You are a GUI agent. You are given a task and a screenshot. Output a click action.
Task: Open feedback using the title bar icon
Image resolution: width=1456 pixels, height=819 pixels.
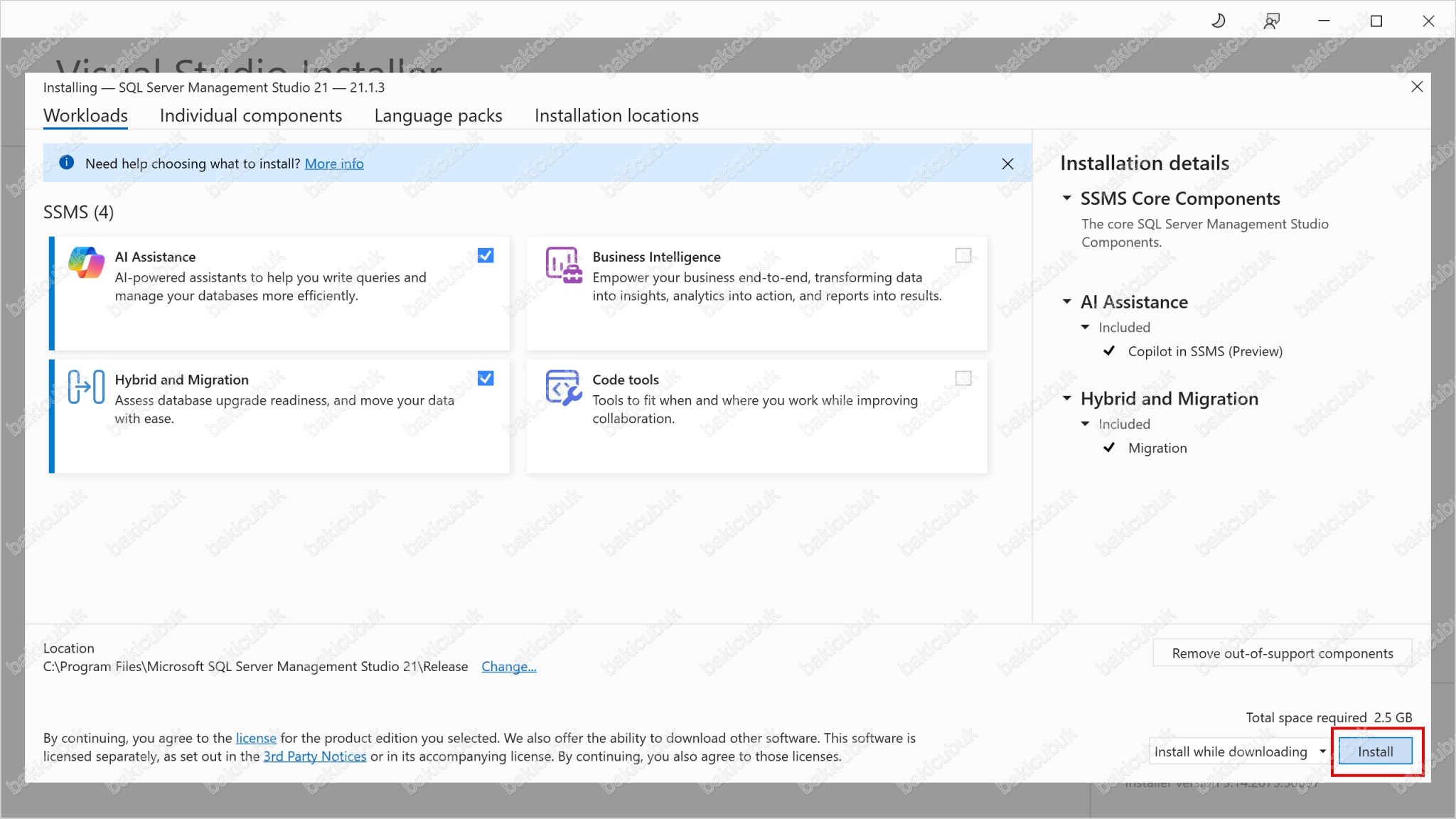click(x=1272, y=20)
